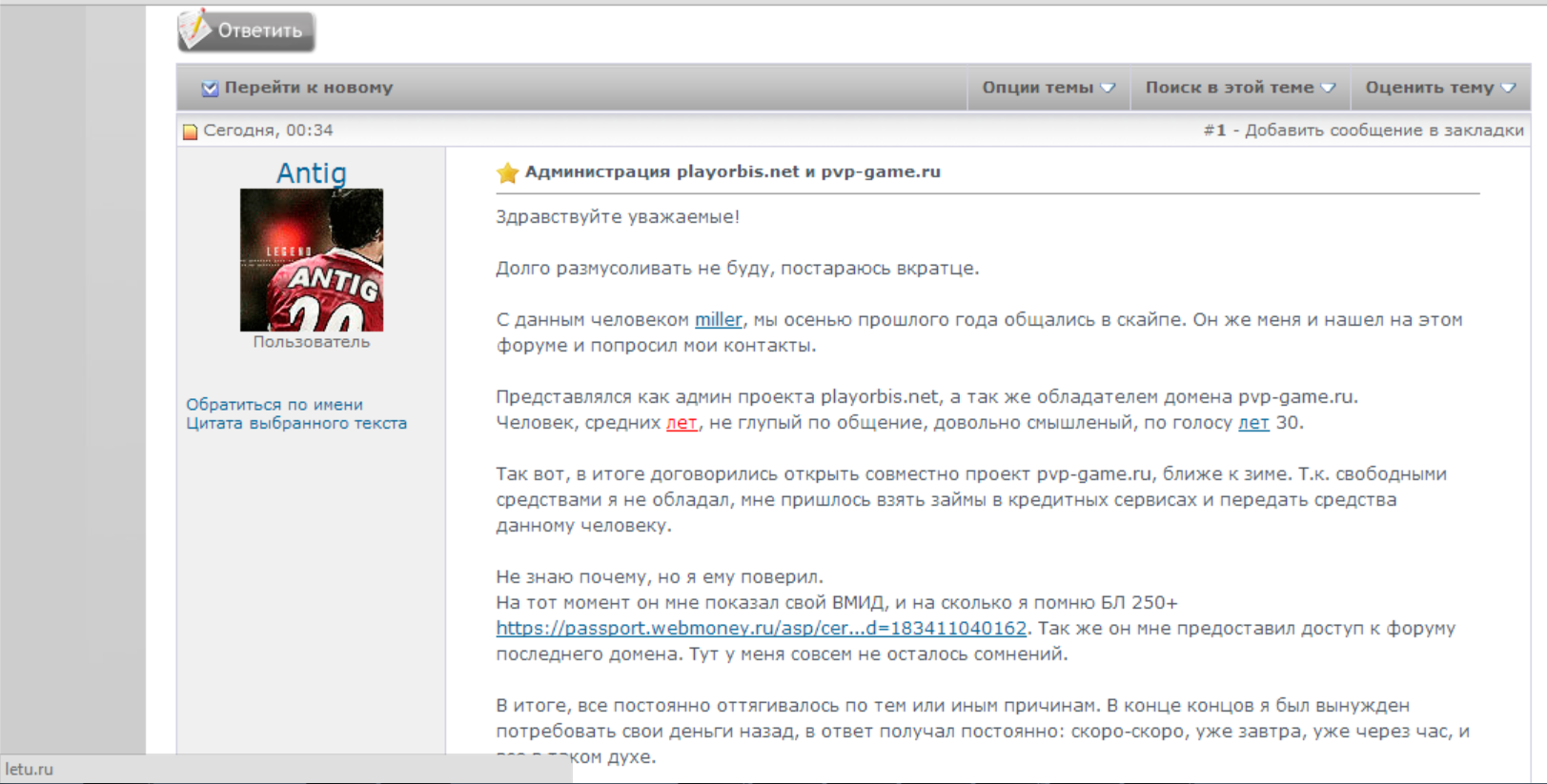Click the post title Администрация playorbis.net и pvp-game.ru

coord(733,171)
